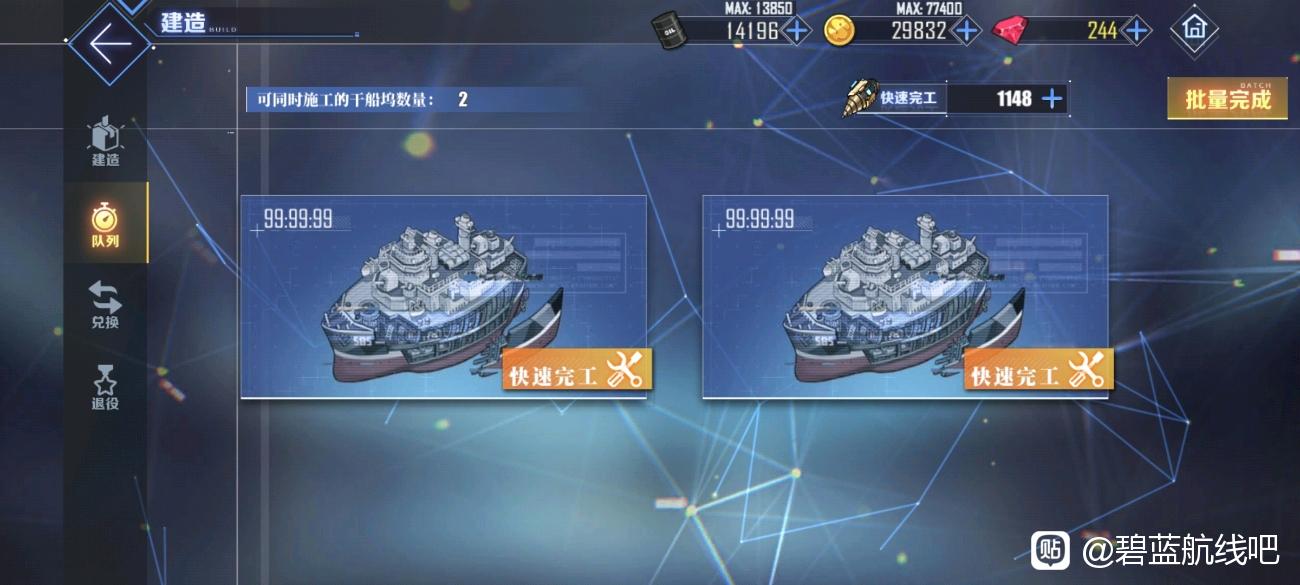Screen dimensions: 1300x585
Task: Select the right dock ship card
Action: [x=905, y=297]
